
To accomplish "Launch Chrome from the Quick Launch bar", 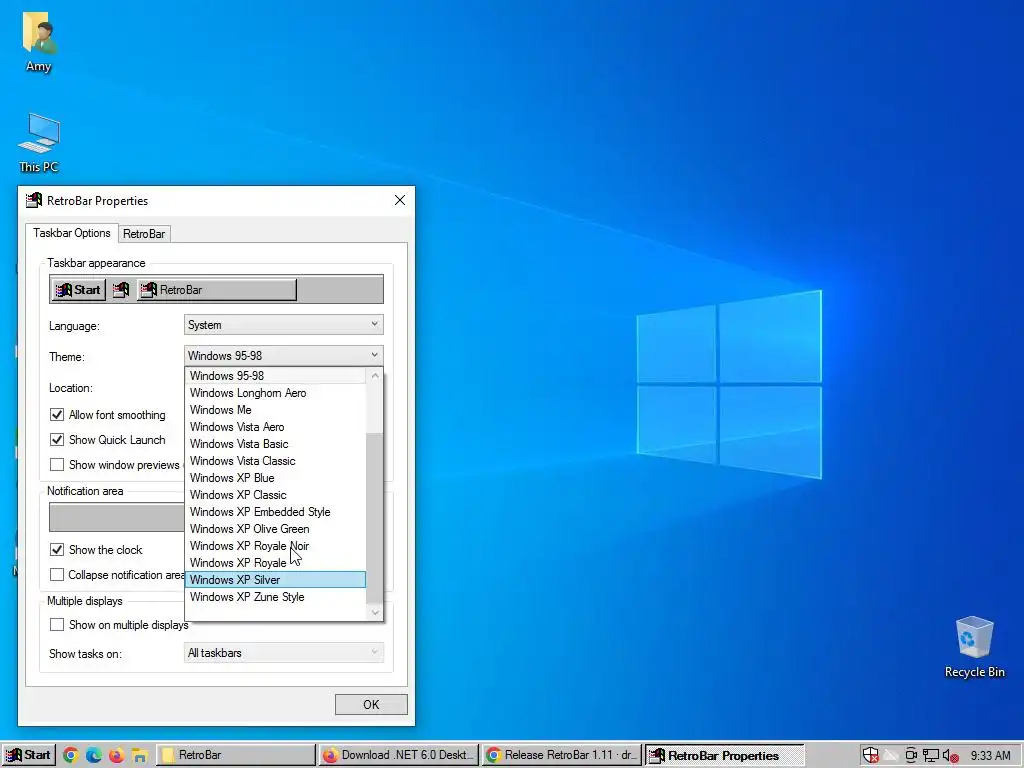I will [71, 756].
